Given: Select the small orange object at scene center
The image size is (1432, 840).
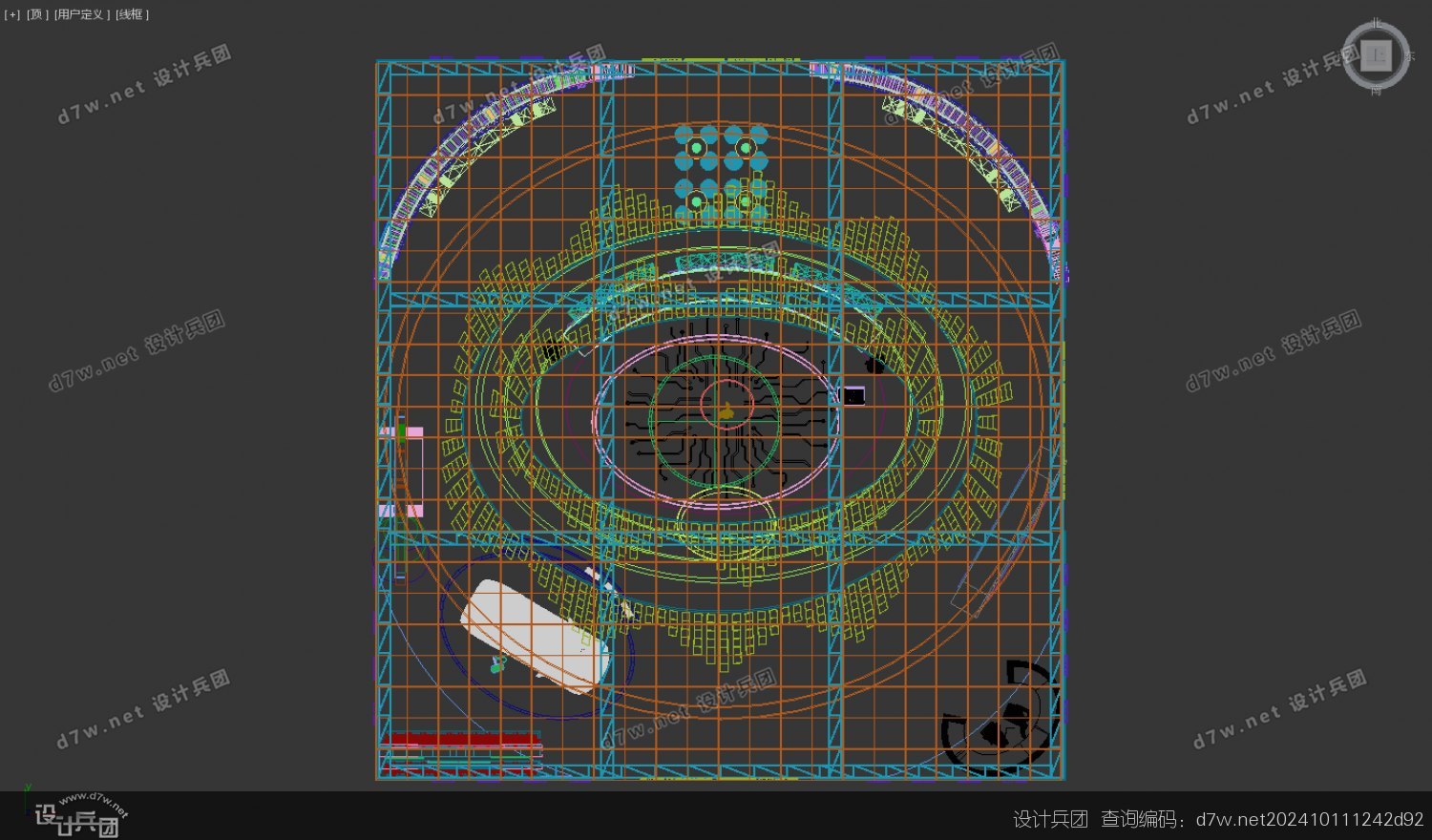Looking at the screenshot, I should (x=727, y=412).
